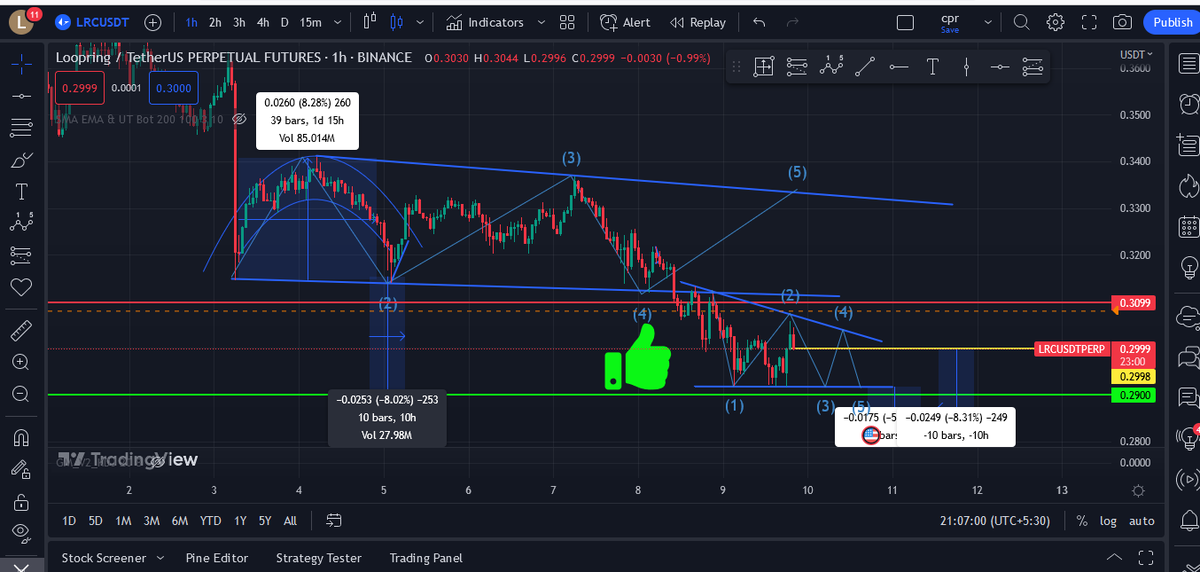Open the Indicators dialog
This screenshot has width=1200, height=572.
click(x=485, y=22)
